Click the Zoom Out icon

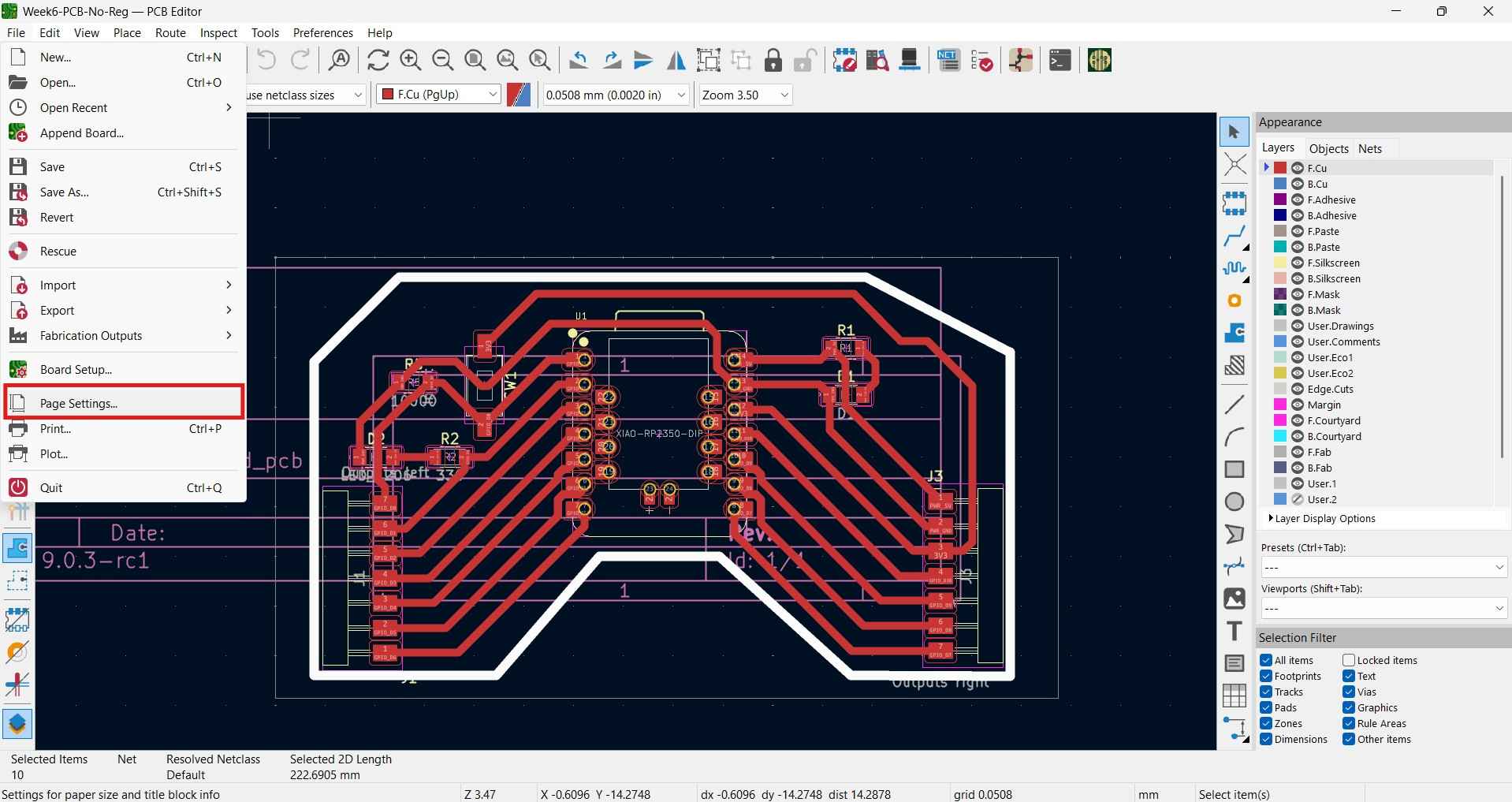point(443,60)
